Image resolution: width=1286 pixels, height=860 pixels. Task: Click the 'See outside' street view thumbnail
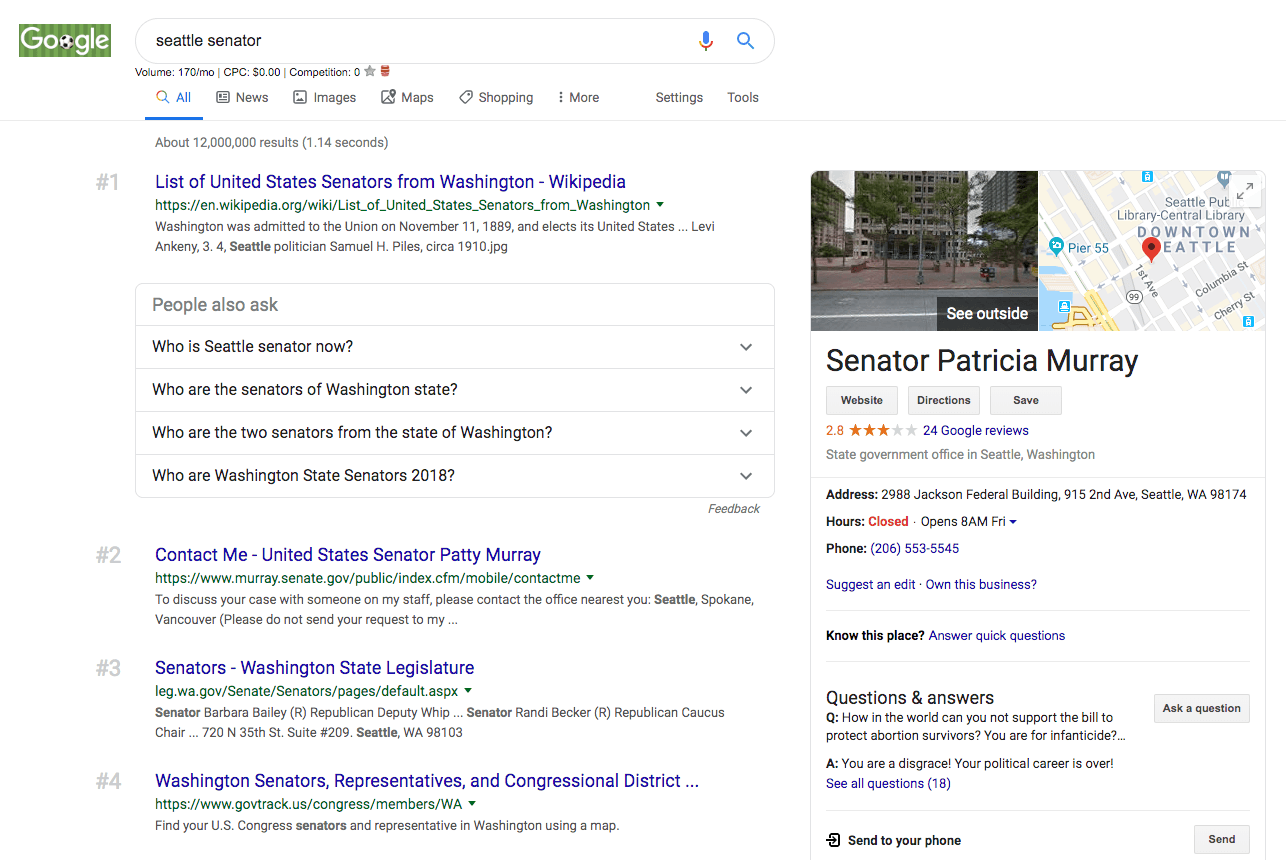click(925, 251)
